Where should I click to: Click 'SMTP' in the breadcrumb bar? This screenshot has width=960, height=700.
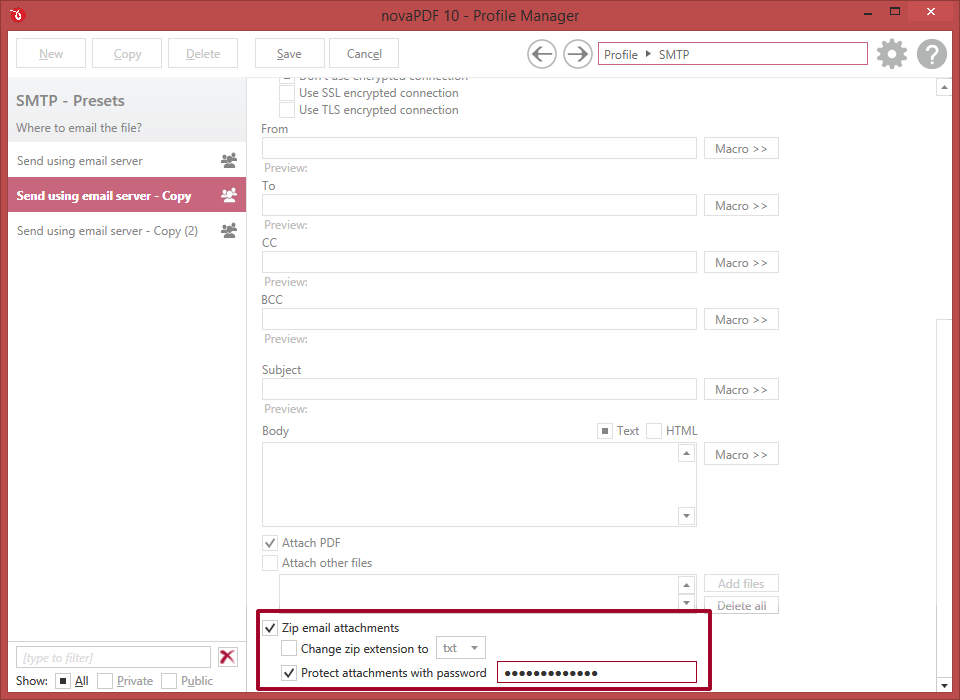[673, 55]
